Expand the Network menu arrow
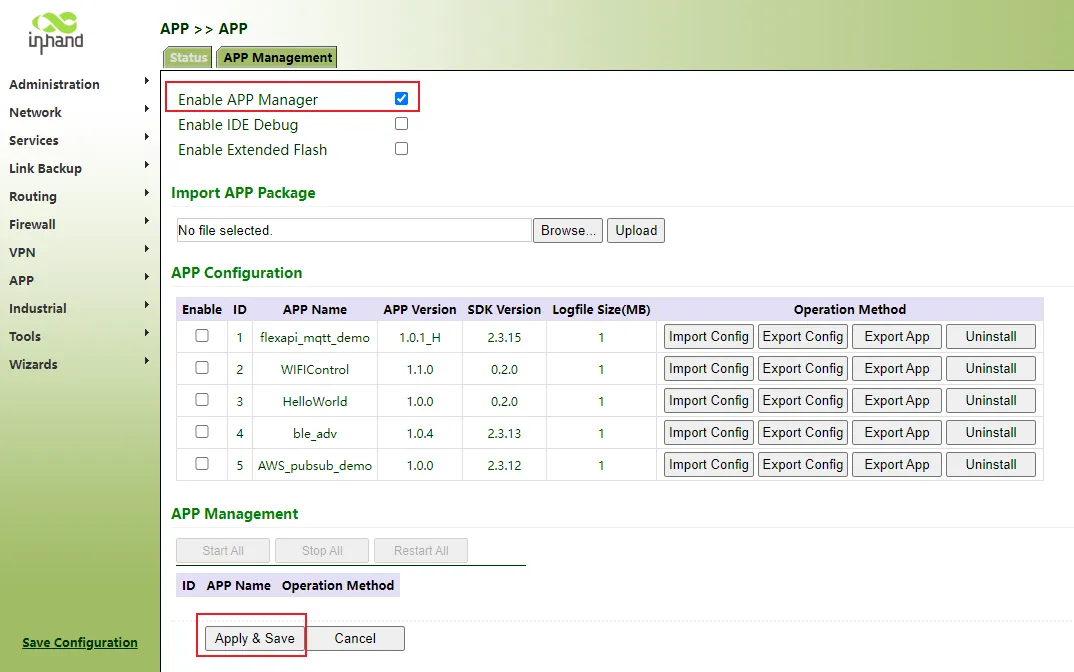 147,109
